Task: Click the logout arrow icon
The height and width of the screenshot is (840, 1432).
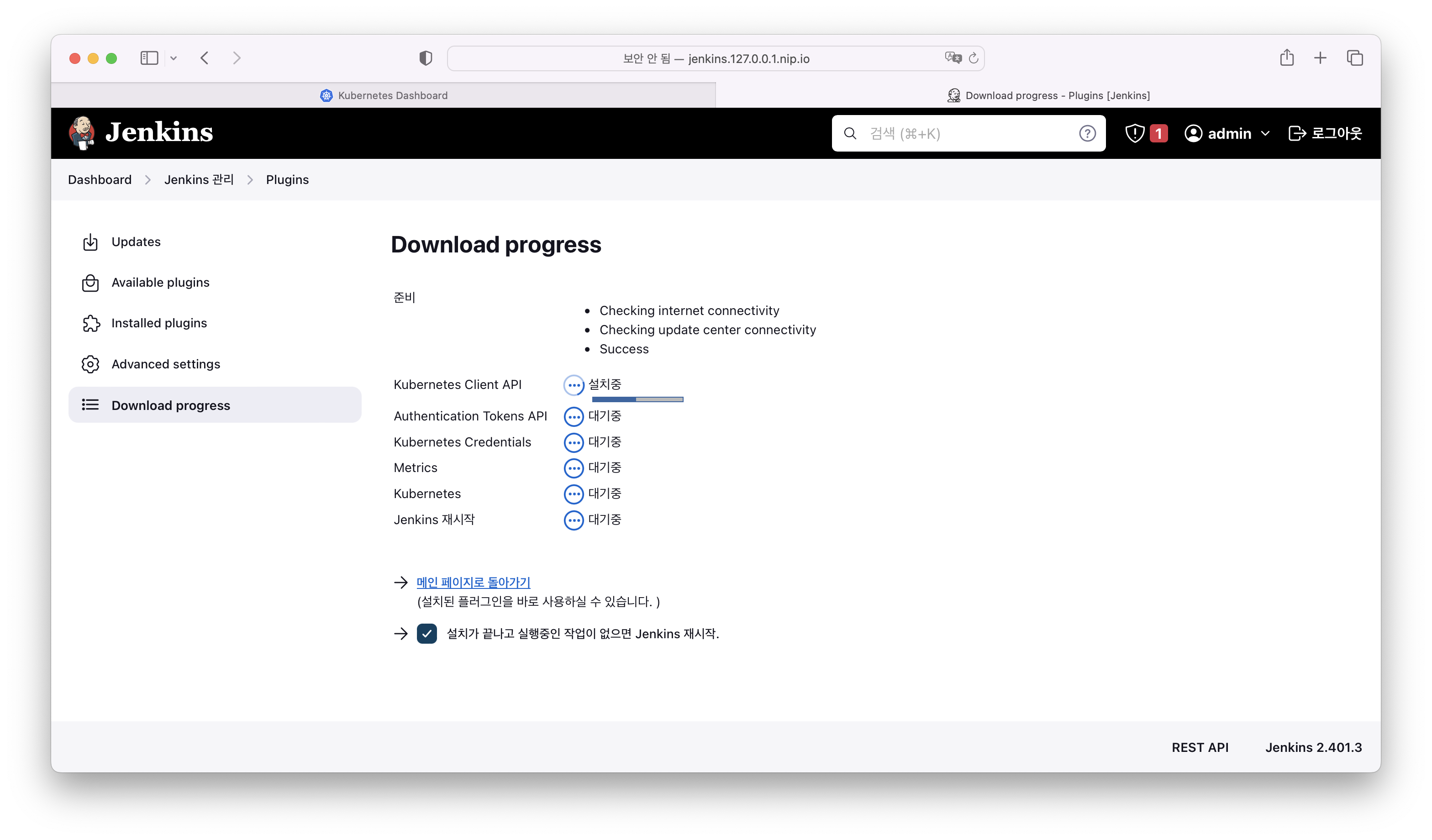Action: coord(1297,133)
